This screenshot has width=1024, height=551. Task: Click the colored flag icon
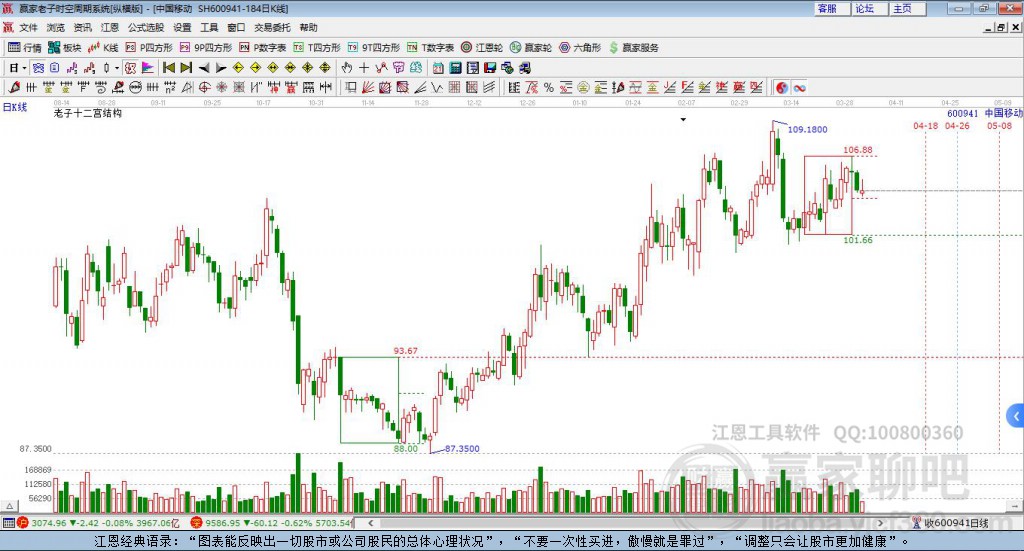pyautogui.click(x=148, y=68)
